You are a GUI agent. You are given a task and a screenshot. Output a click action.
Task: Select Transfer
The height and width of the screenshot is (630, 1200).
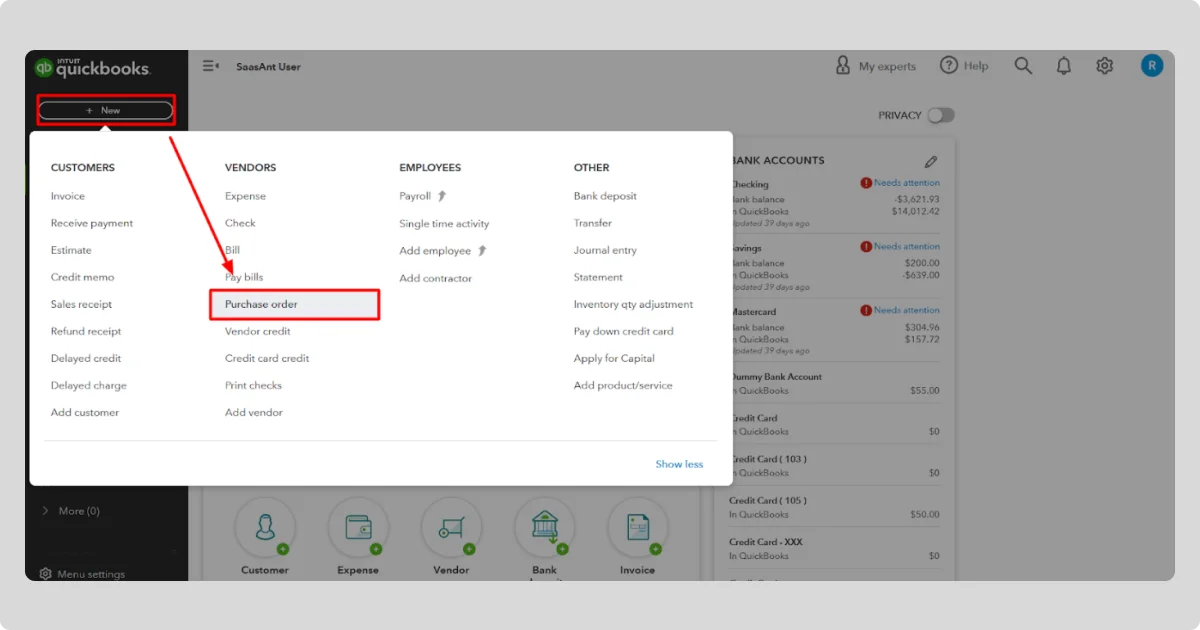593,223
